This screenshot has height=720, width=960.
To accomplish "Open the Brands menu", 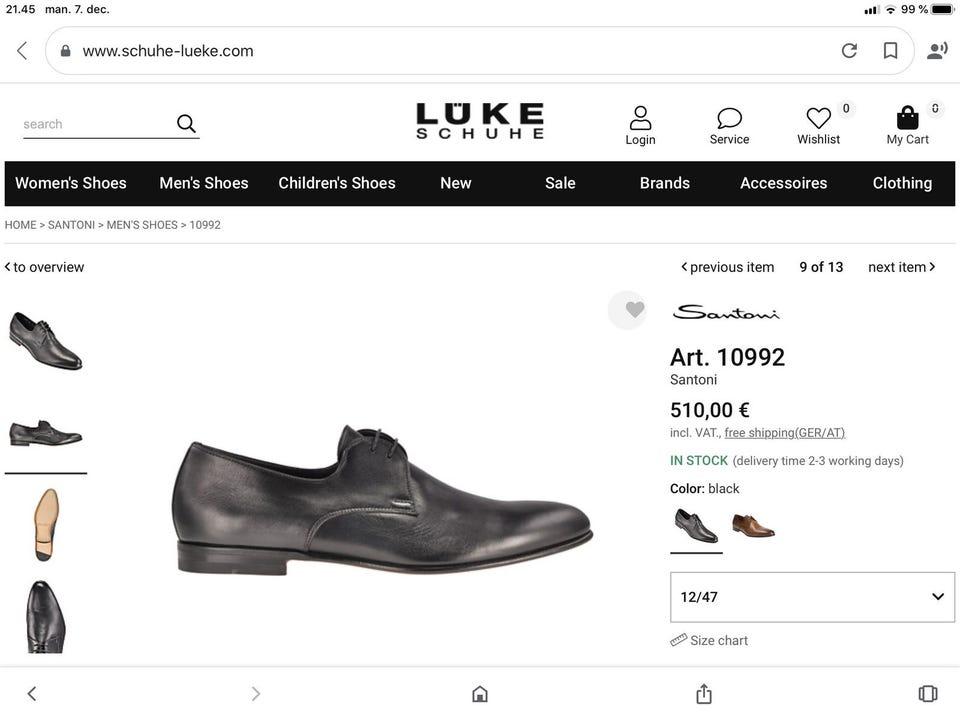I will [x=665, y=183].
